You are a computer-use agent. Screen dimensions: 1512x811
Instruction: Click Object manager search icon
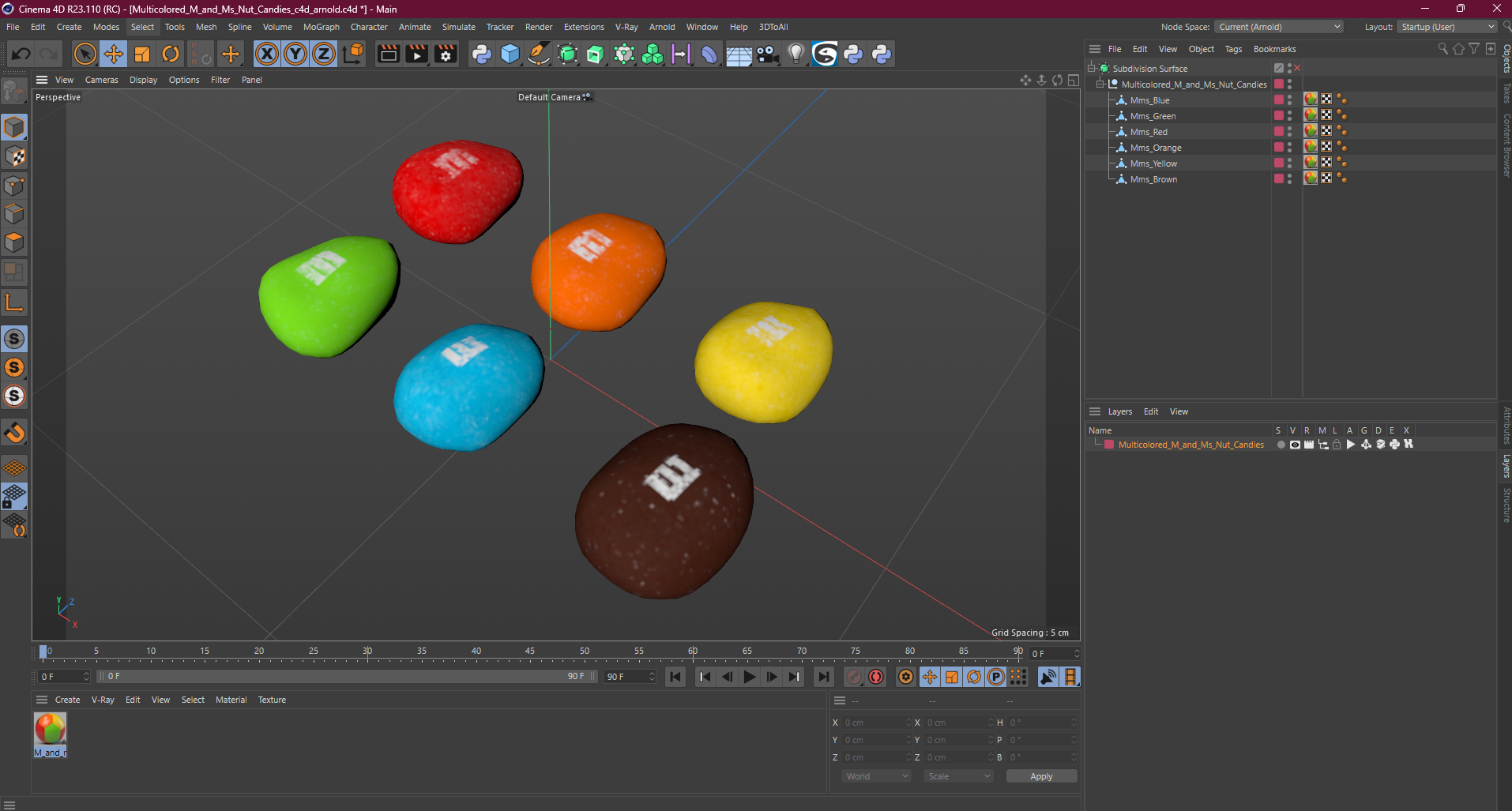click(1442, 49)
